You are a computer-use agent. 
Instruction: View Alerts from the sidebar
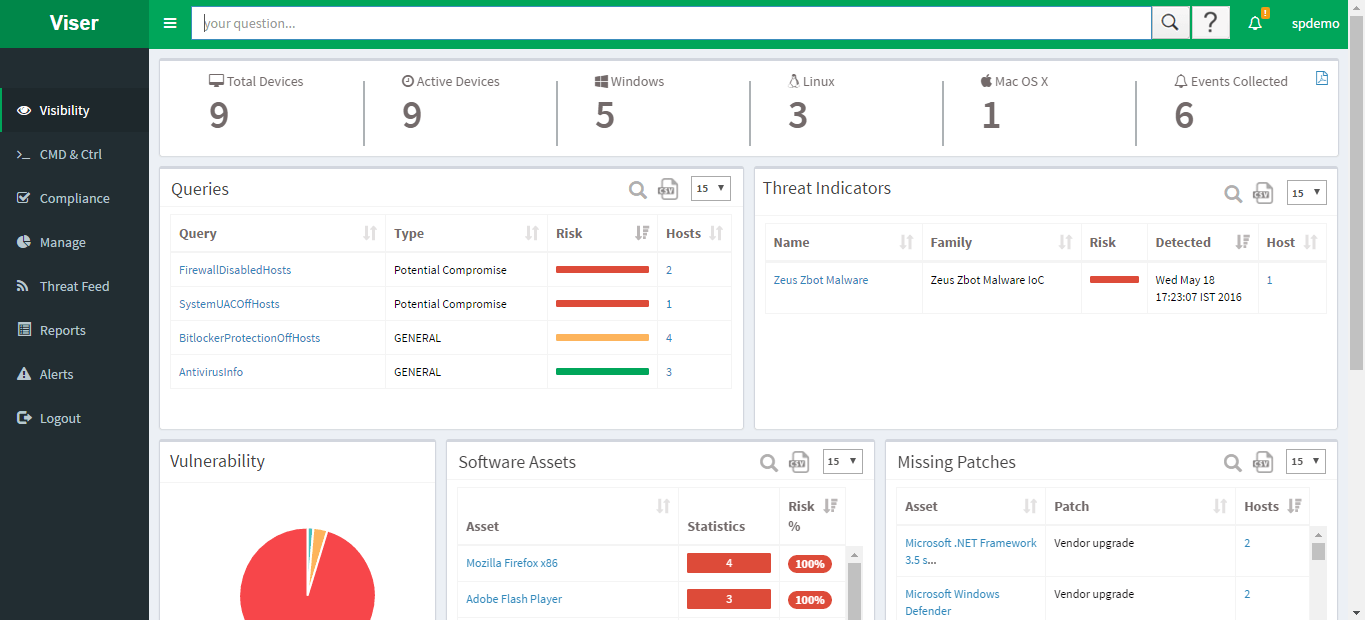click(x=74, y=374)
